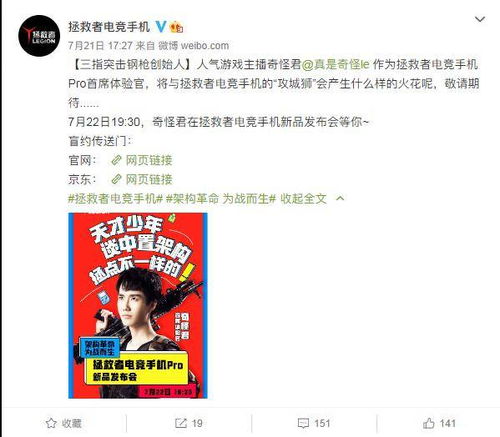
Task: Click the membership badge icon next to username
Action: pos(176,27)
